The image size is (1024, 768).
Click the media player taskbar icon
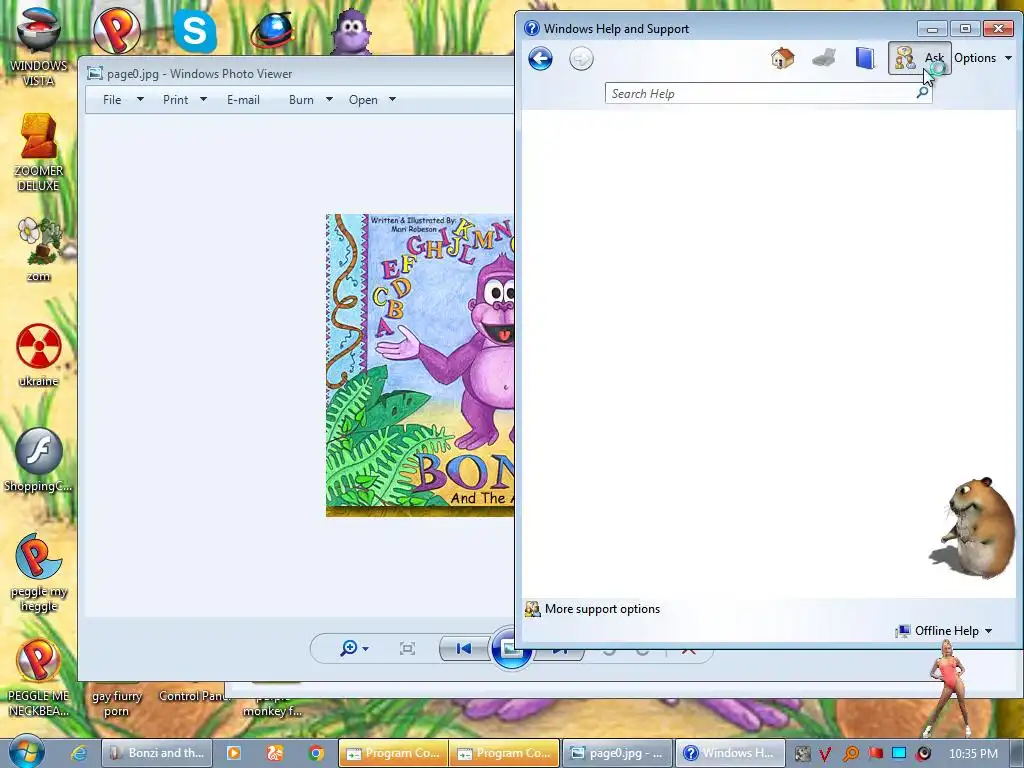click(233, 753)
